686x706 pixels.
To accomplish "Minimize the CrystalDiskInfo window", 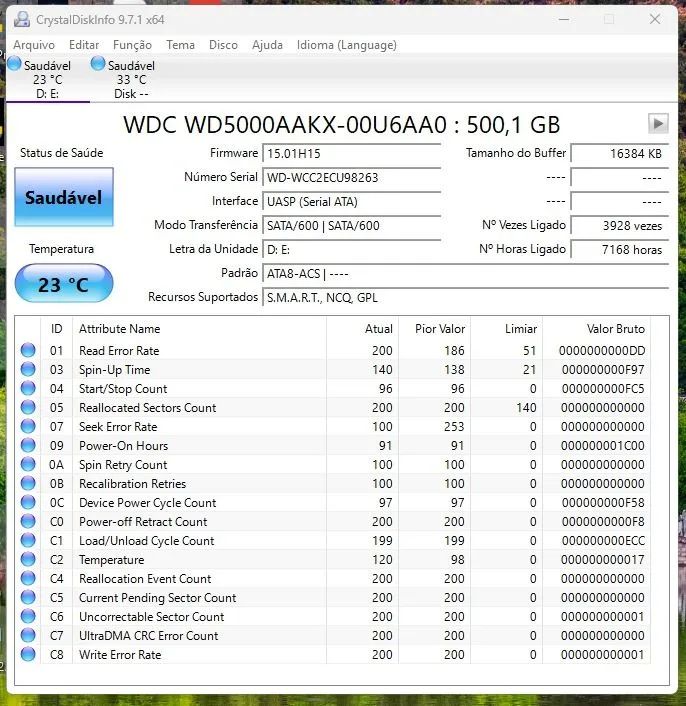I will 564,19.
